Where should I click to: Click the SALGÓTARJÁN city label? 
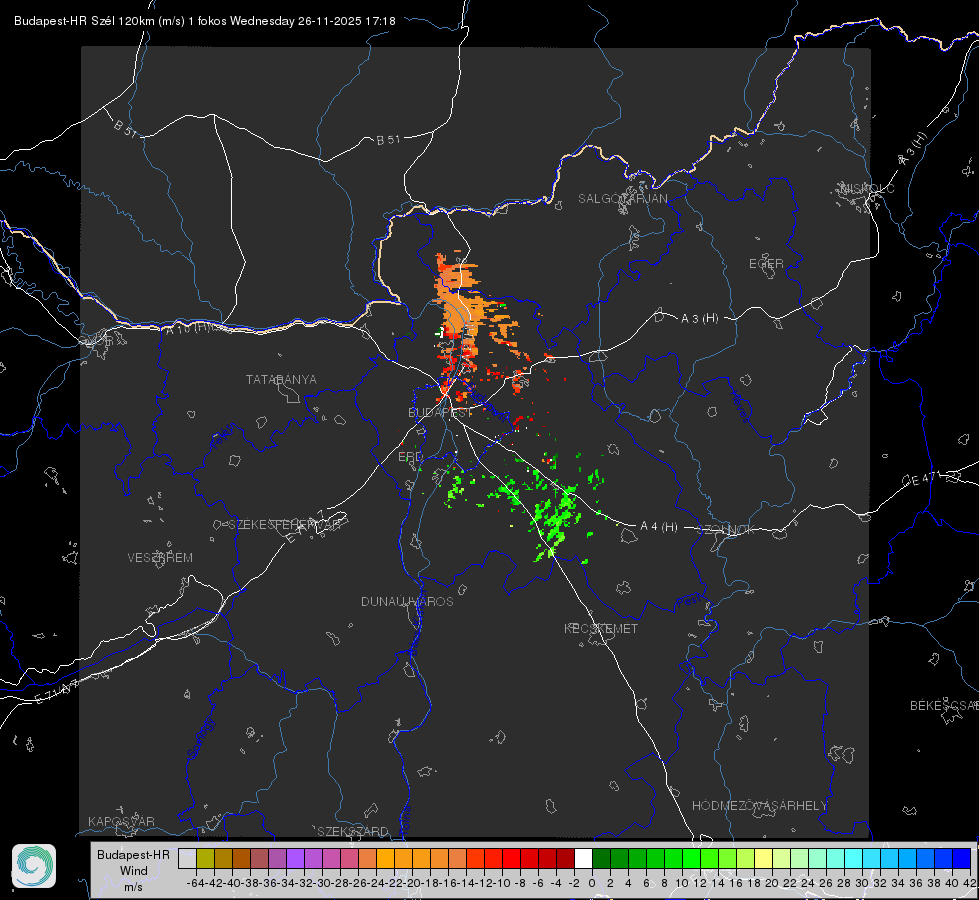[x=622, y=199]
